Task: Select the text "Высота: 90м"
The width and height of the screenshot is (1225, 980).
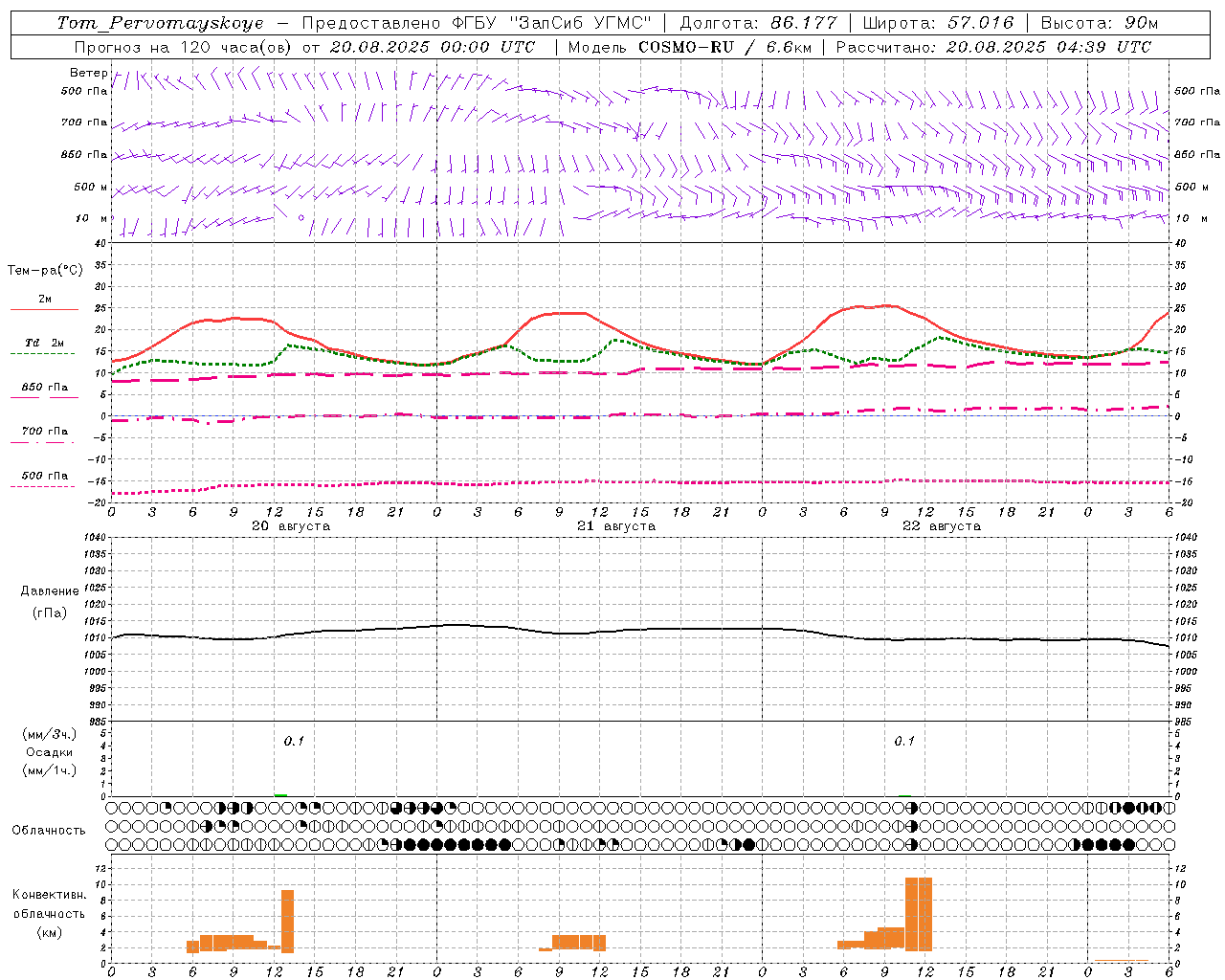Action: point(1099,23)
